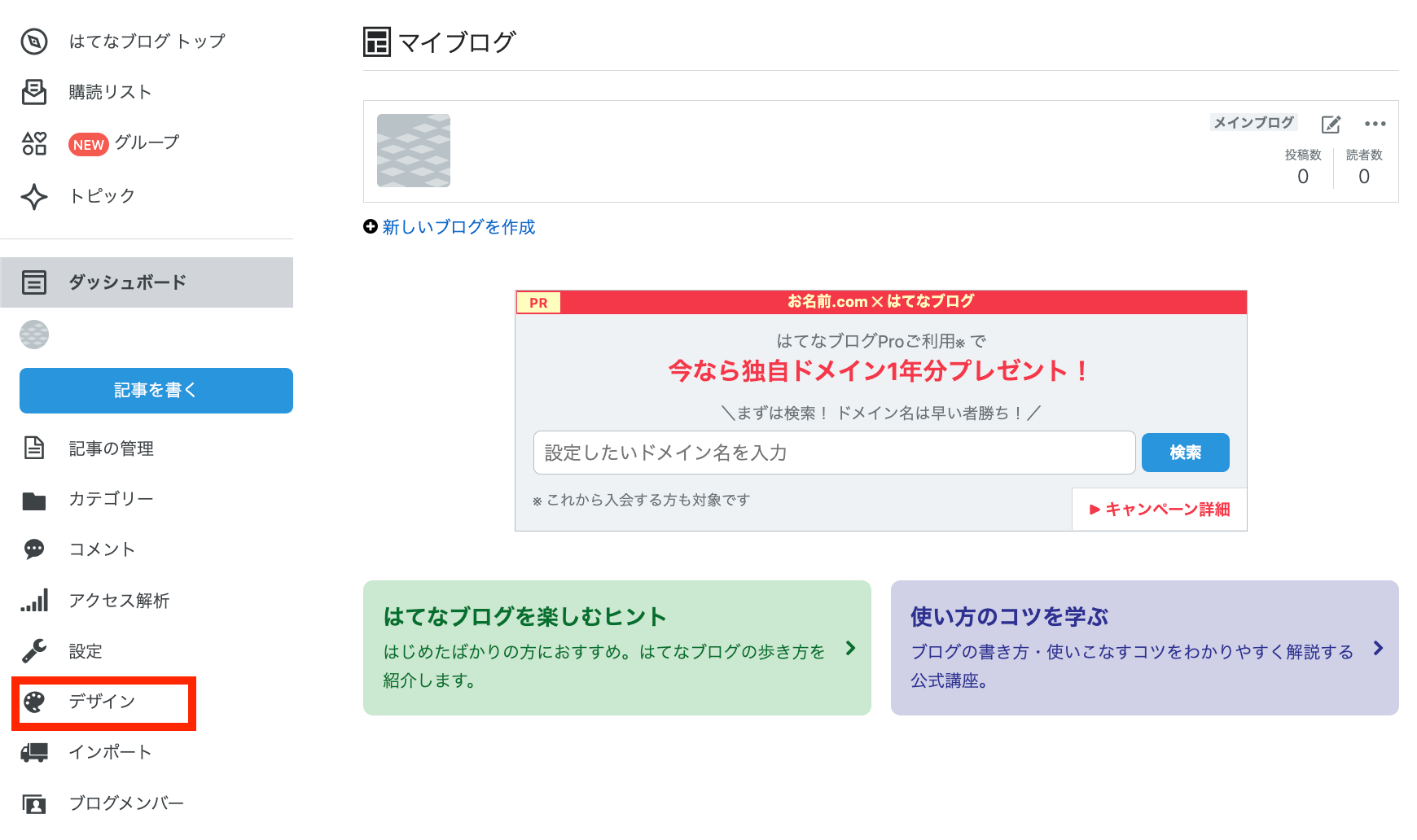Image resolution: width=1417 pixels, height=840 pixels.
Task: Click the green card's right chevron arrow
Action: [x=850, y=648]
